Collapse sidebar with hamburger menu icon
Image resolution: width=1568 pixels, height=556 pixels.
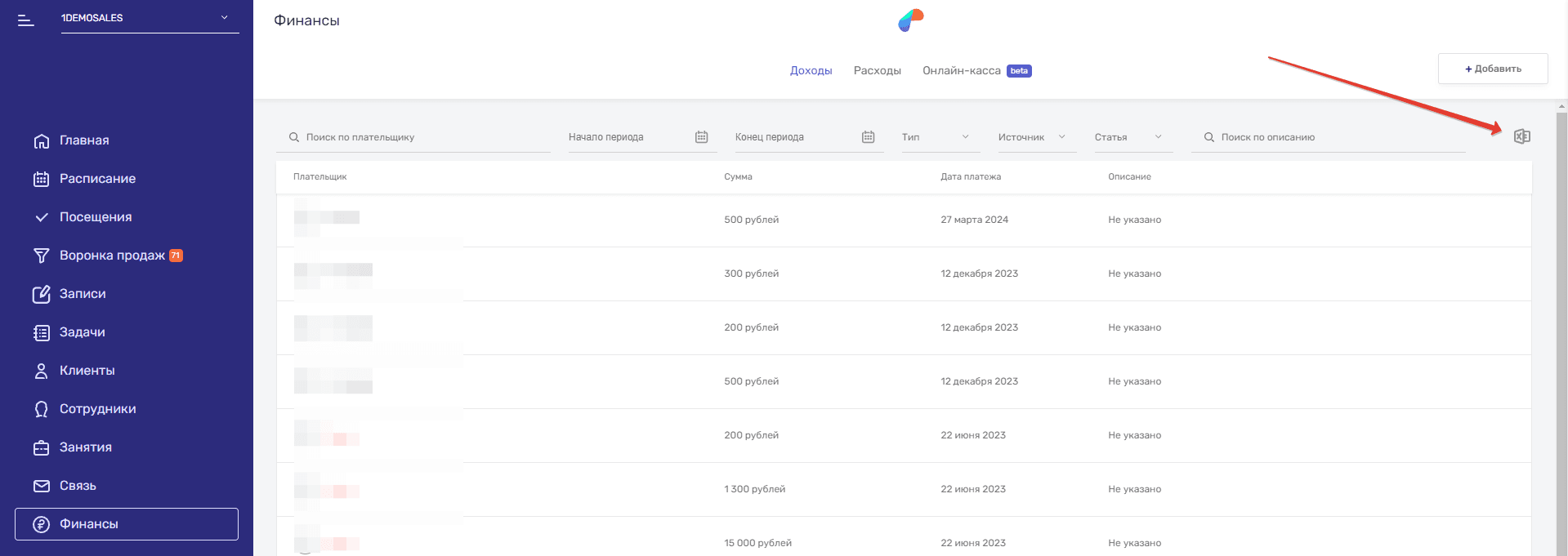pos(26,20)
